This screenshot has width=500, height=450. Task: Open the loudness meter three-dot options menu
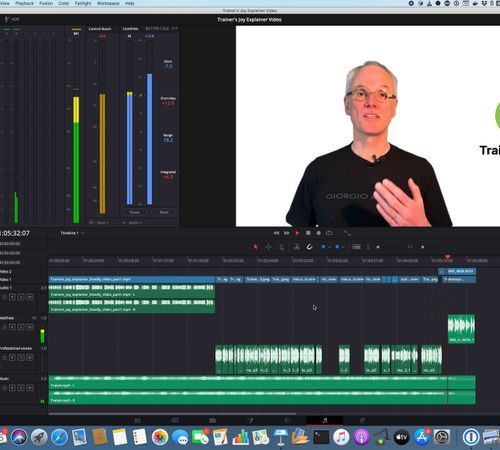click(x=174, y=29)
